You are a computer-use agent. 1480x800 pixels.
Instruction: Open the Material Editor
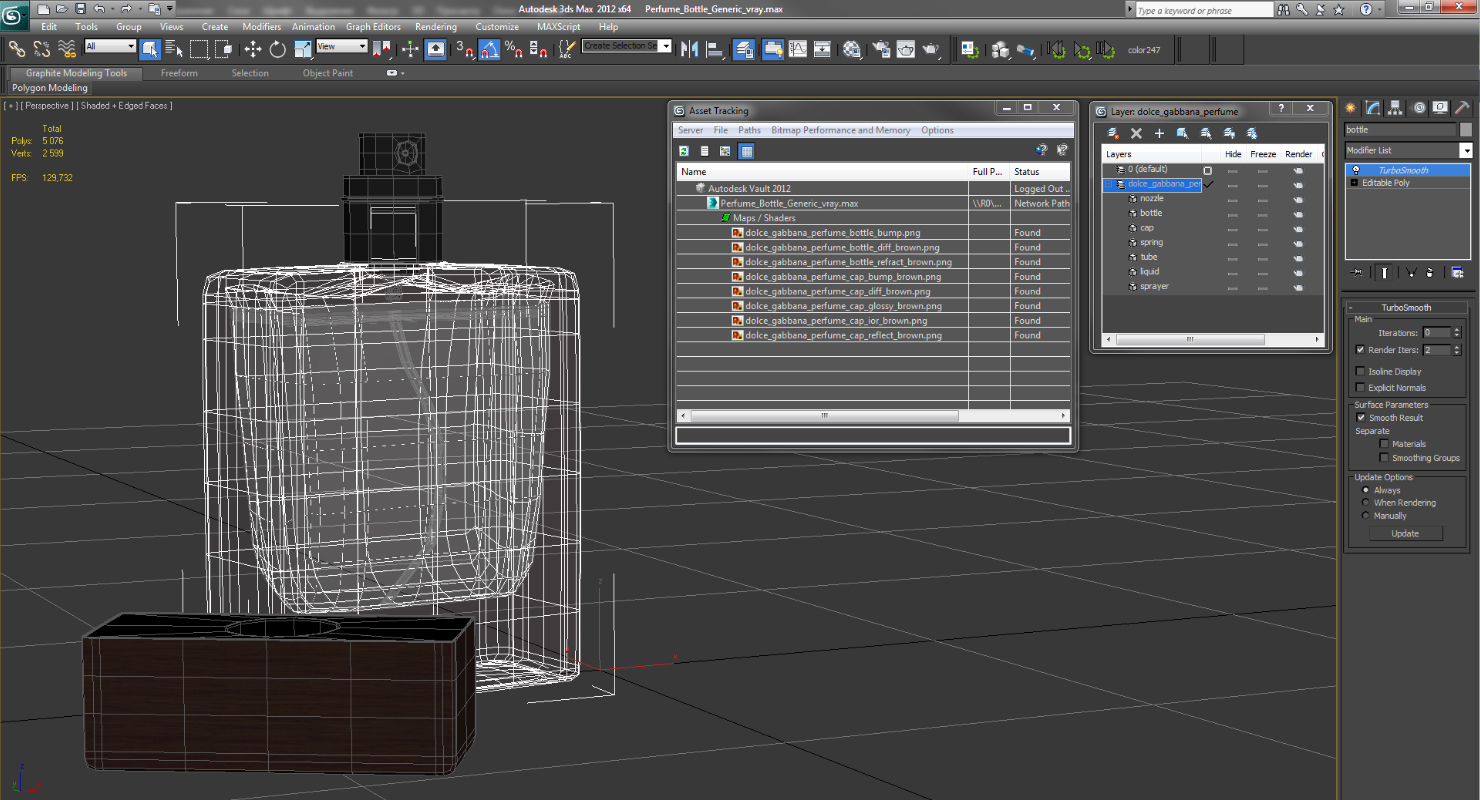[851, 48]
